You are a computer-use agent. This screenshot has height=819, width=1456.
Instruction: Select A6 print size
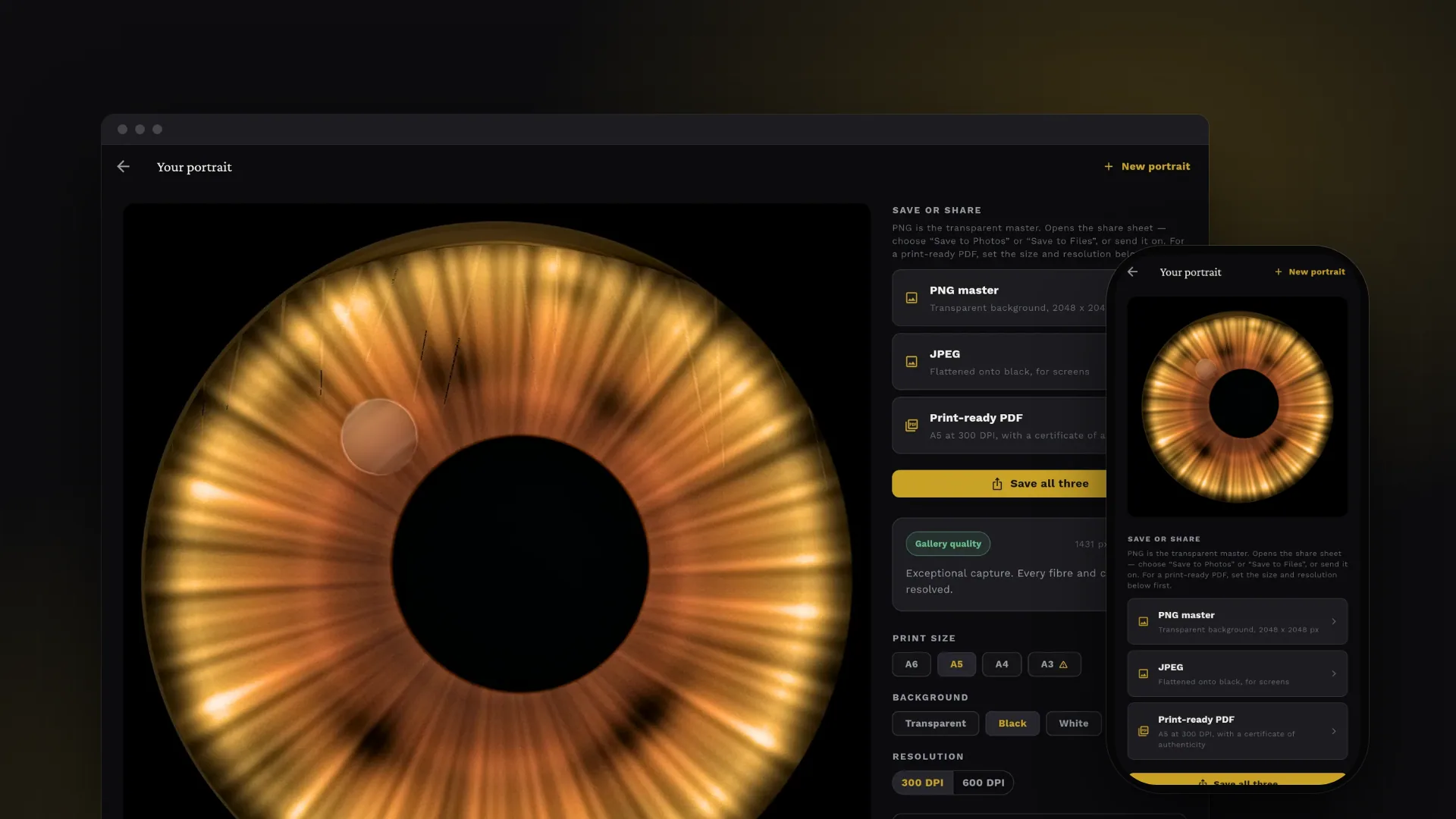click(912, 664)
